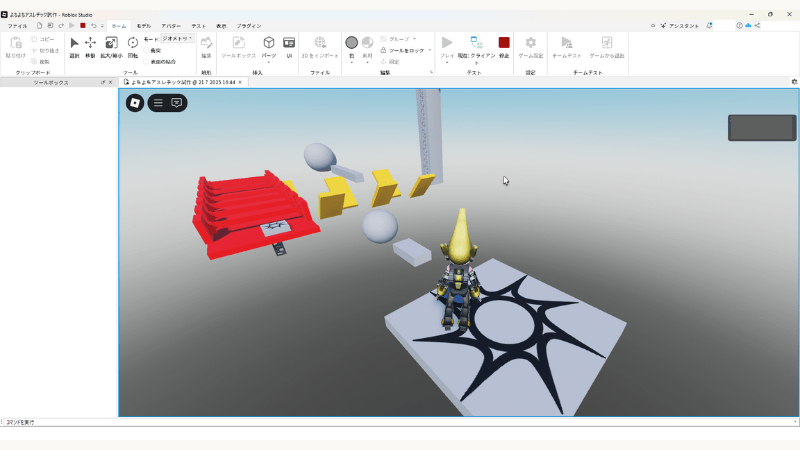Click the 貼り付け (Paste) clipboard icon
This screenshot has height=450, width=800.
pyautogui.click(x=16, y=43)
